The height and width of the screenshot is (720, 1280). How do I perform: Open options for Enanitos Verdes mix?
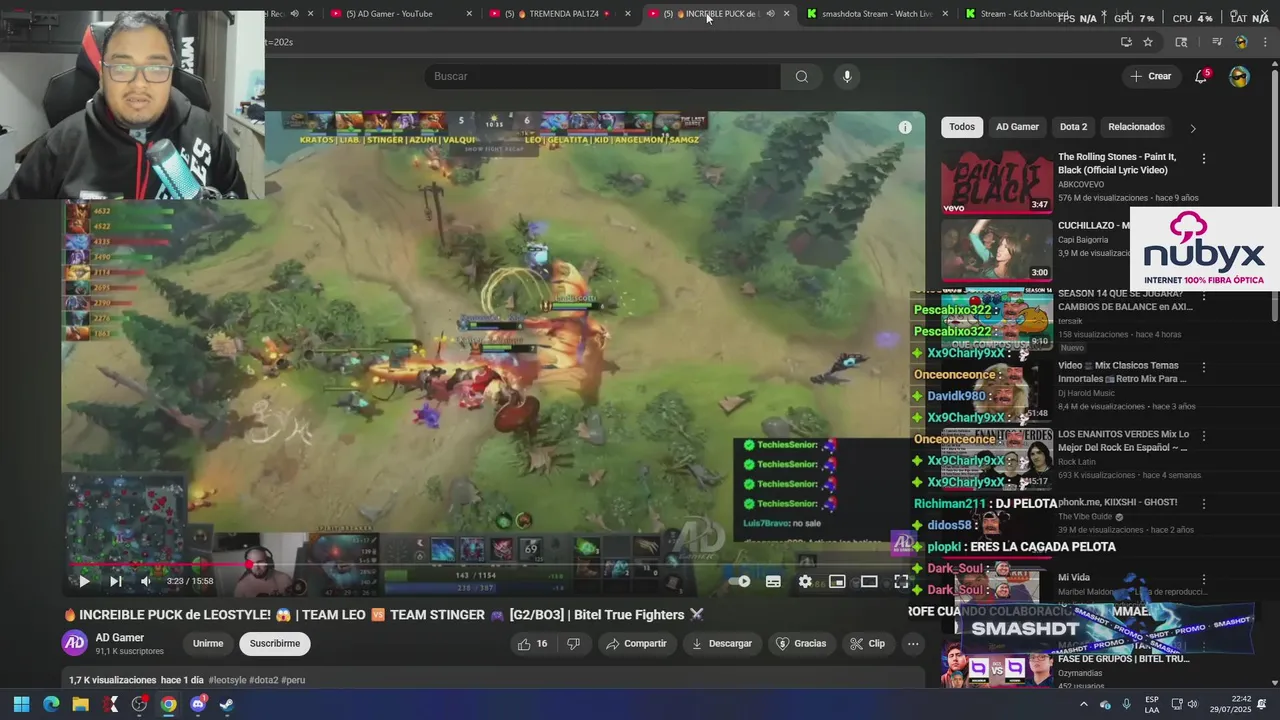pyautogui.click(x=1204, y=437)
